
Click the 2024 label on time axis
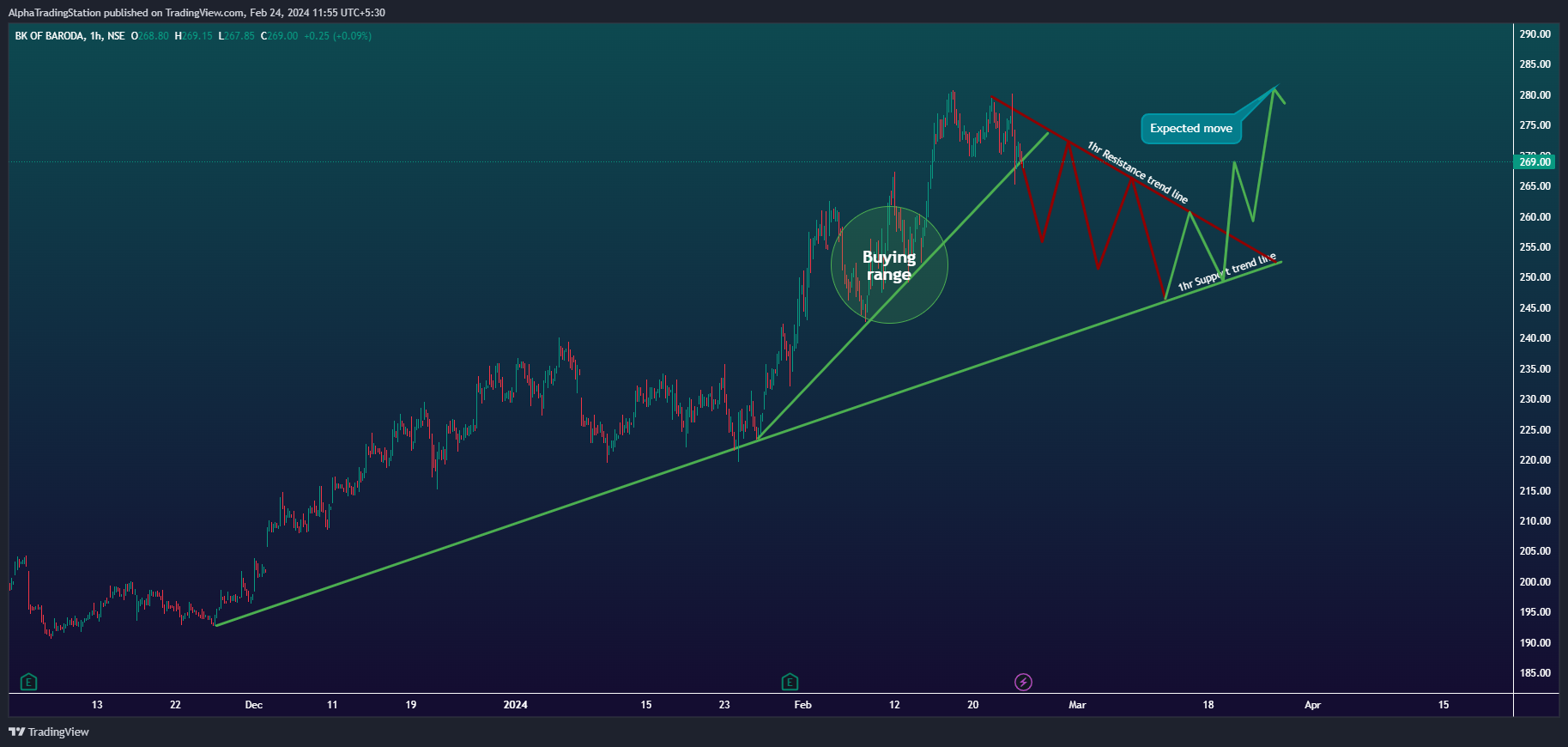click(516, 705)
